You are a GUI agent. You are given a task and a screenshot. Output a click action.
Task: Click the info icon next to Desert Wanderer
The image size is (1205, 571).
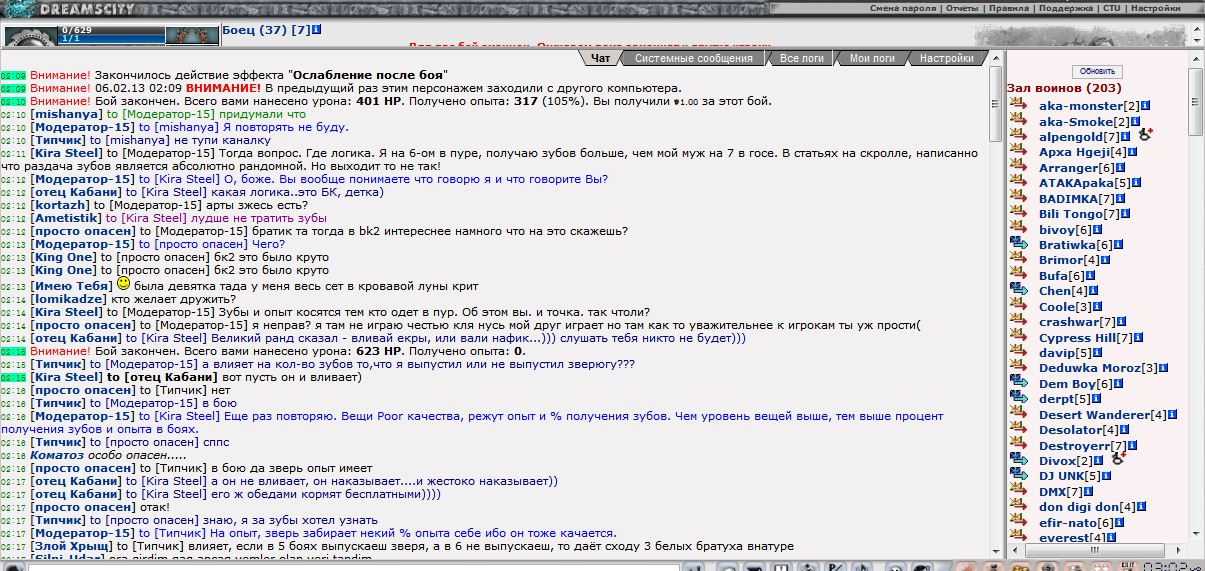(1172, 415)
